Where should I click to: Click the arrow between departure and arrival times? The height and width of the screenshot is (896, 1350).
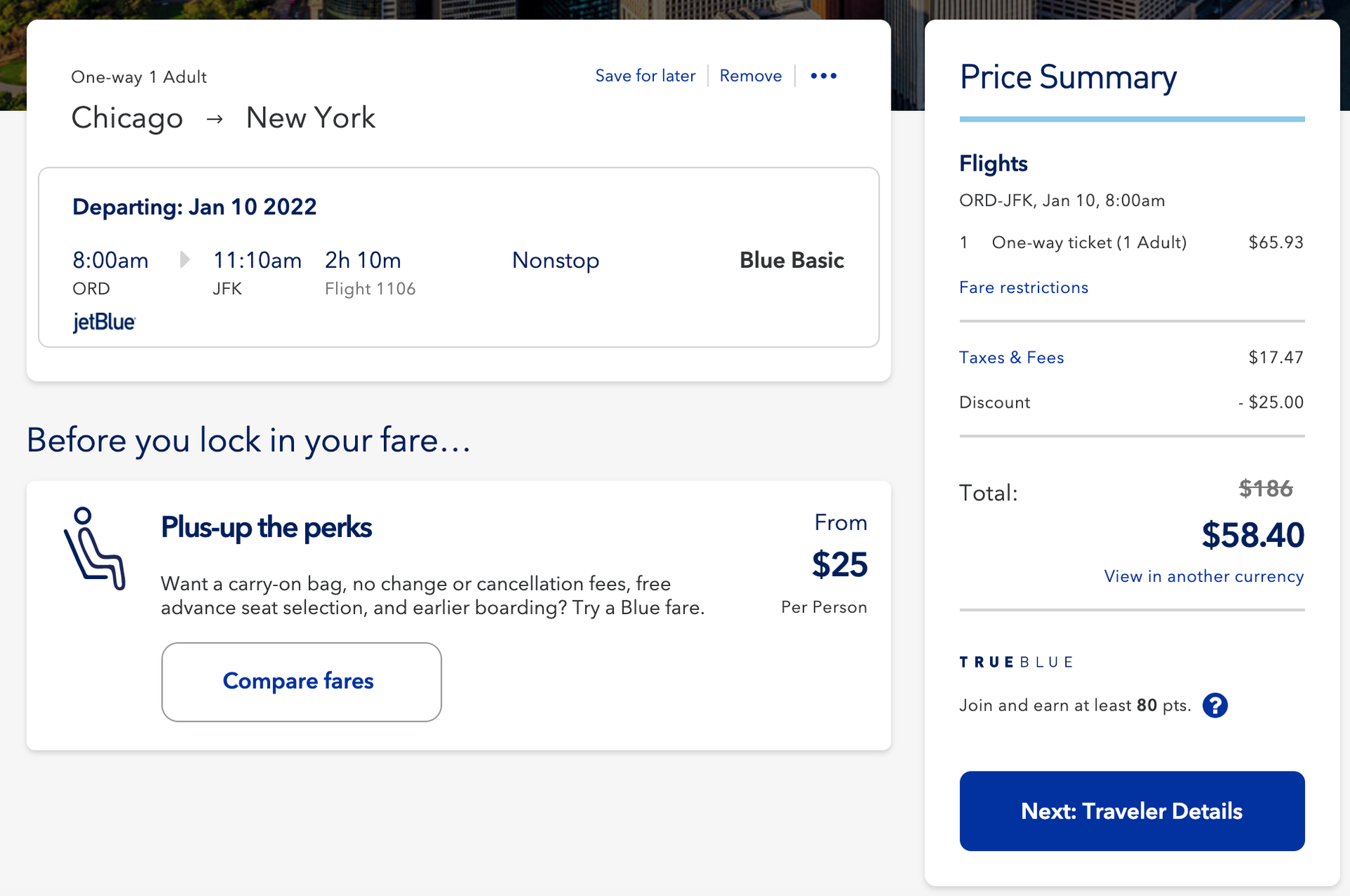tap(184, 259)
